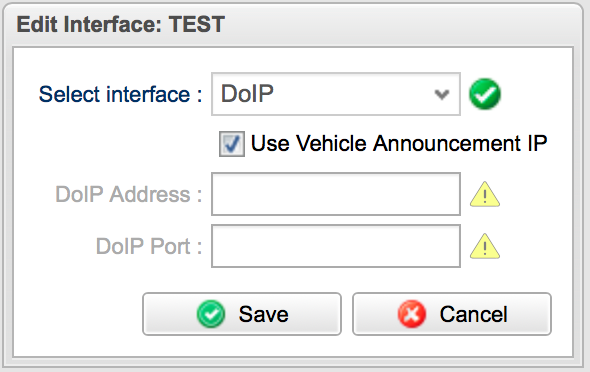590x372 pixels.
Task: Click the Select interface label
Action: (x=120, y=94)
